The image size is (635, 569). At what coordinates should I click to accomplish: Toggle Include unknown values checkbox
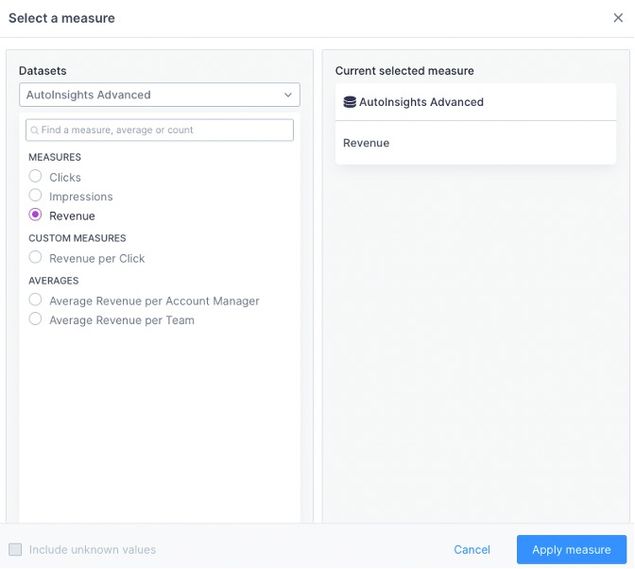[15, 549]
